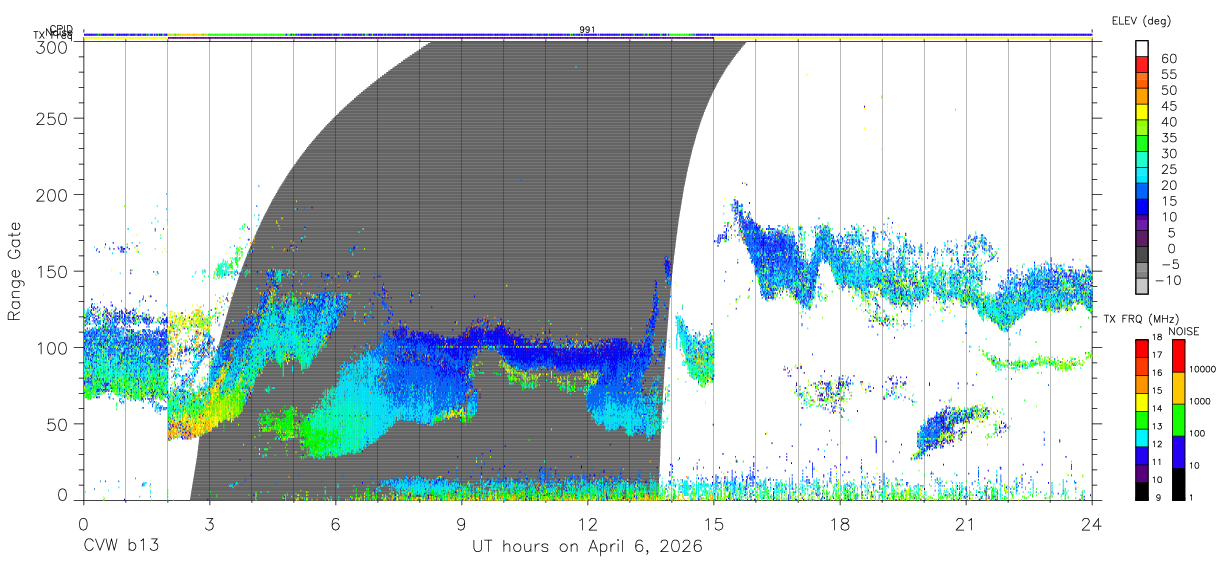
Task: Click the 250 tick label on Range Gate axis
Action: tap(53, 118)
